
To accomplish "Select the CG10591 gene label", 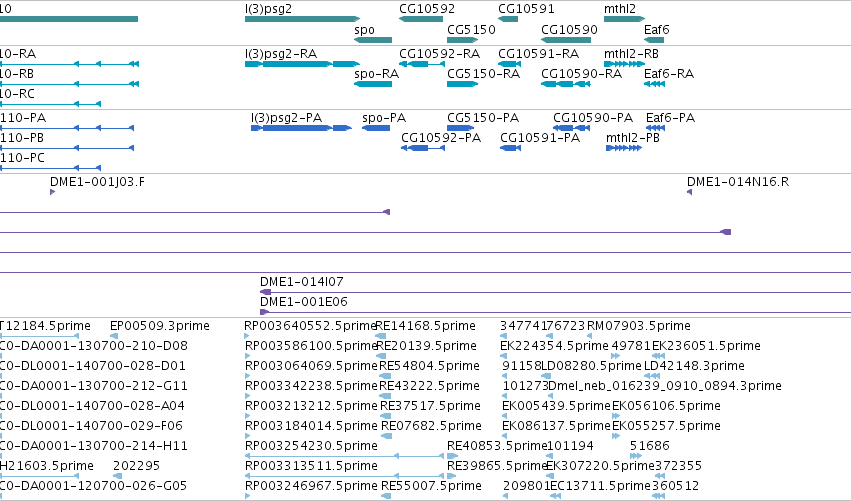I will pyautogui.click(x=526, y=9).
